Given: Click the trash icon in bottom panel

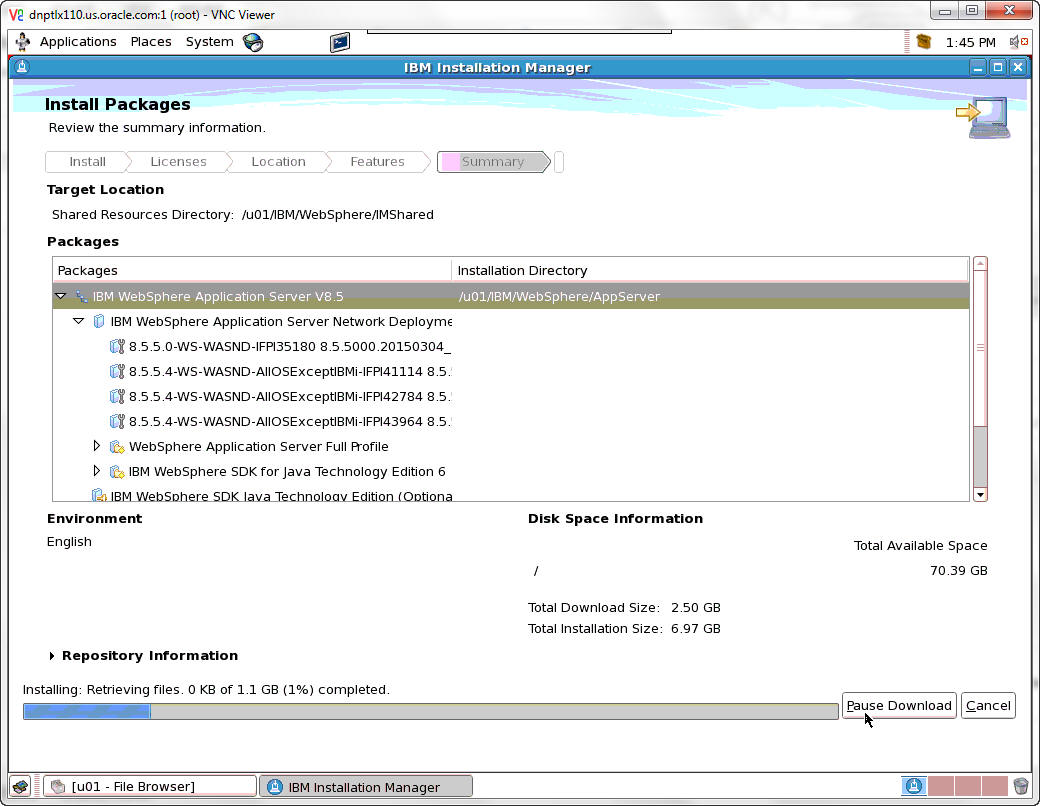Looking at the screenshot, I should pyautogui.click(x=1021, y=786).
